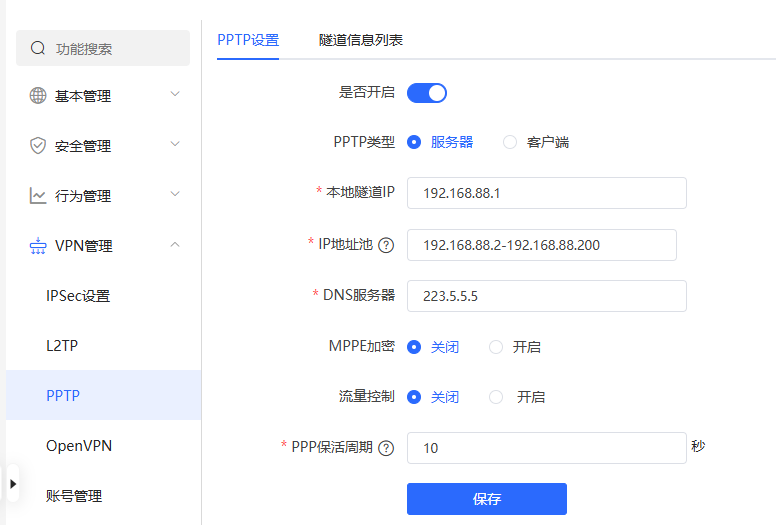The width and height of the screenshot is (776, 525).
Task: Open the OpenVPN menu item
Action: tap(79, 445)
